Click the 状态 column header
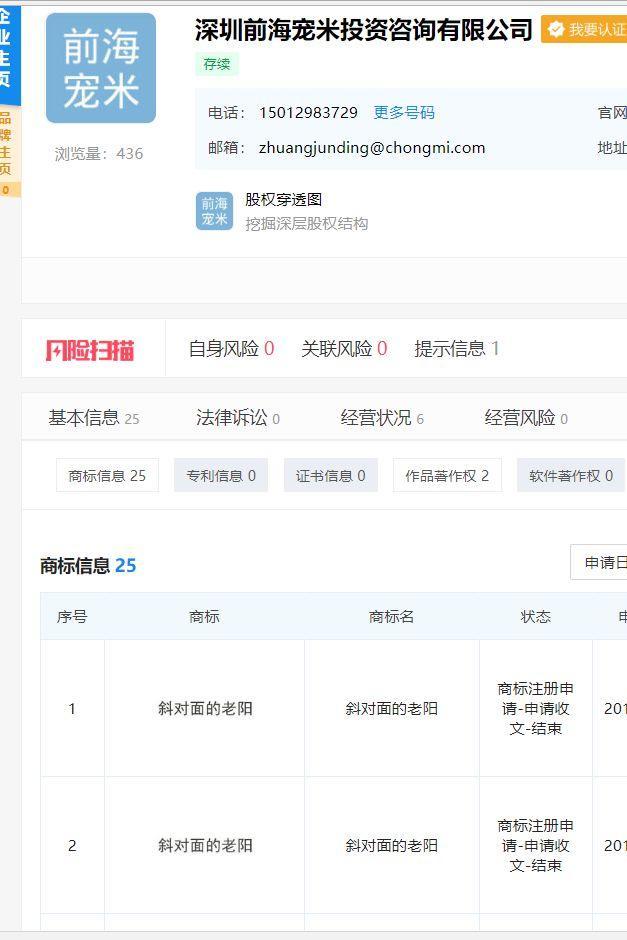627x940 pixels. (536, 616)
